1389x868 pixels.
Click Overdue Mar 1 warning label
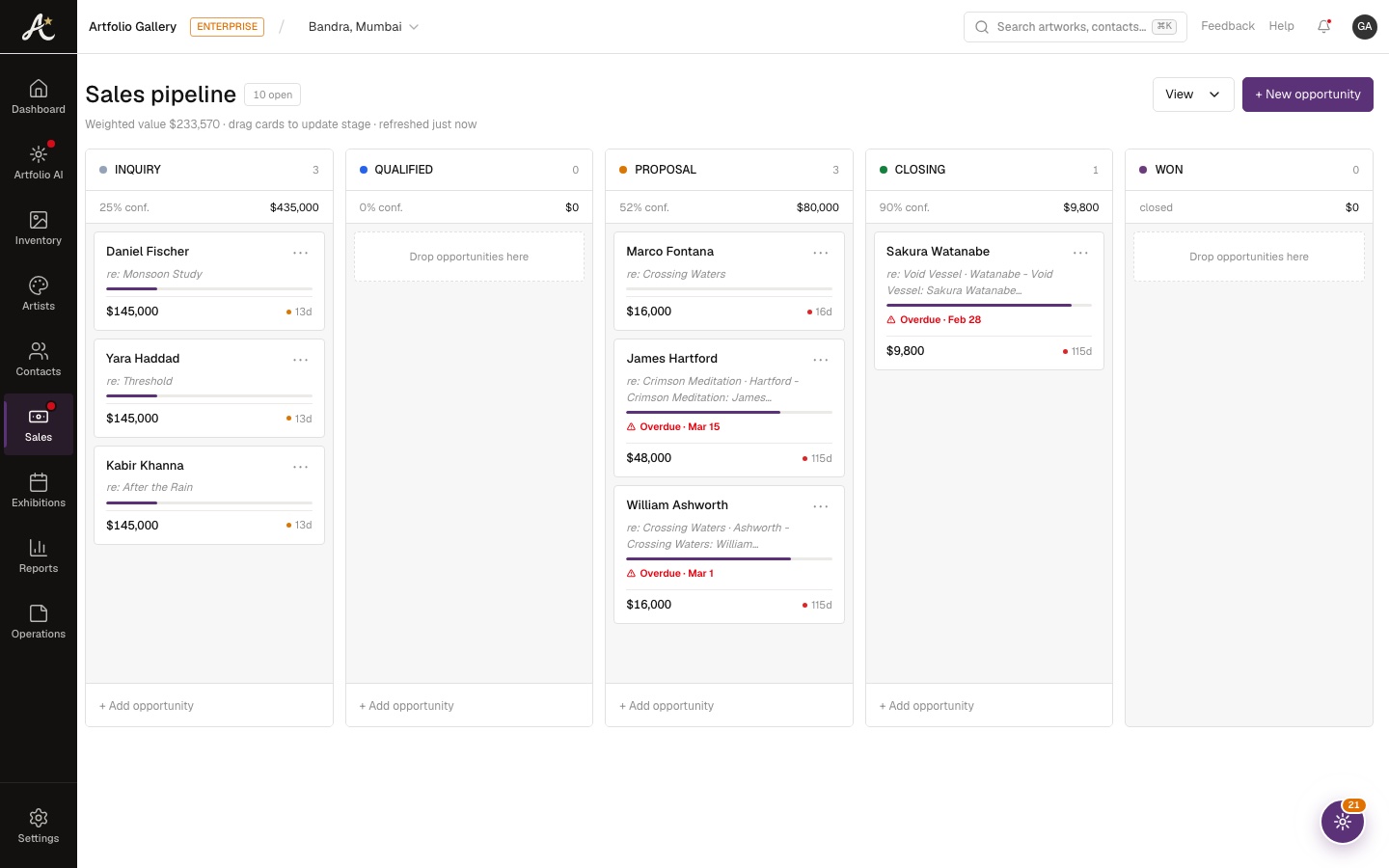point(670,574)
